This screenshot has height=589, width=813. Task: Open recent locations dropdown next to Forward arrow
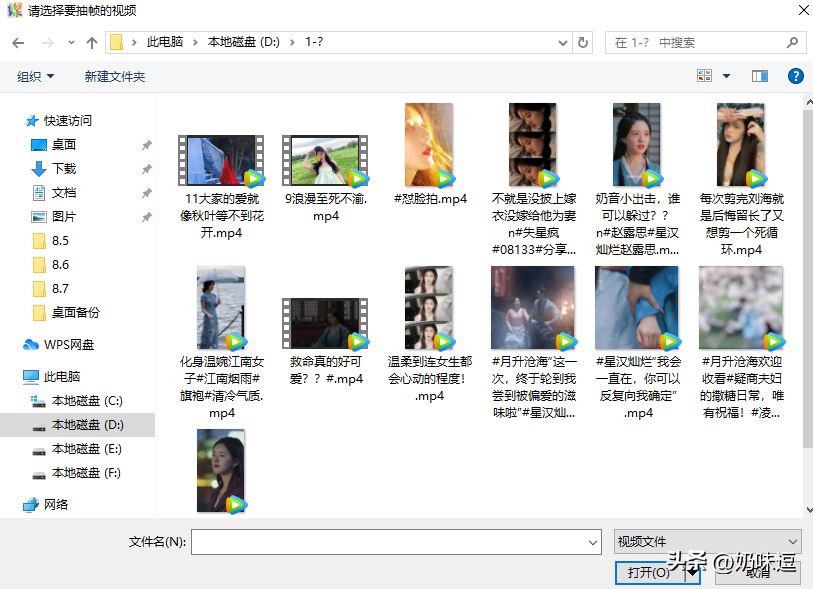pyautogui.click(x=72, y=43)
